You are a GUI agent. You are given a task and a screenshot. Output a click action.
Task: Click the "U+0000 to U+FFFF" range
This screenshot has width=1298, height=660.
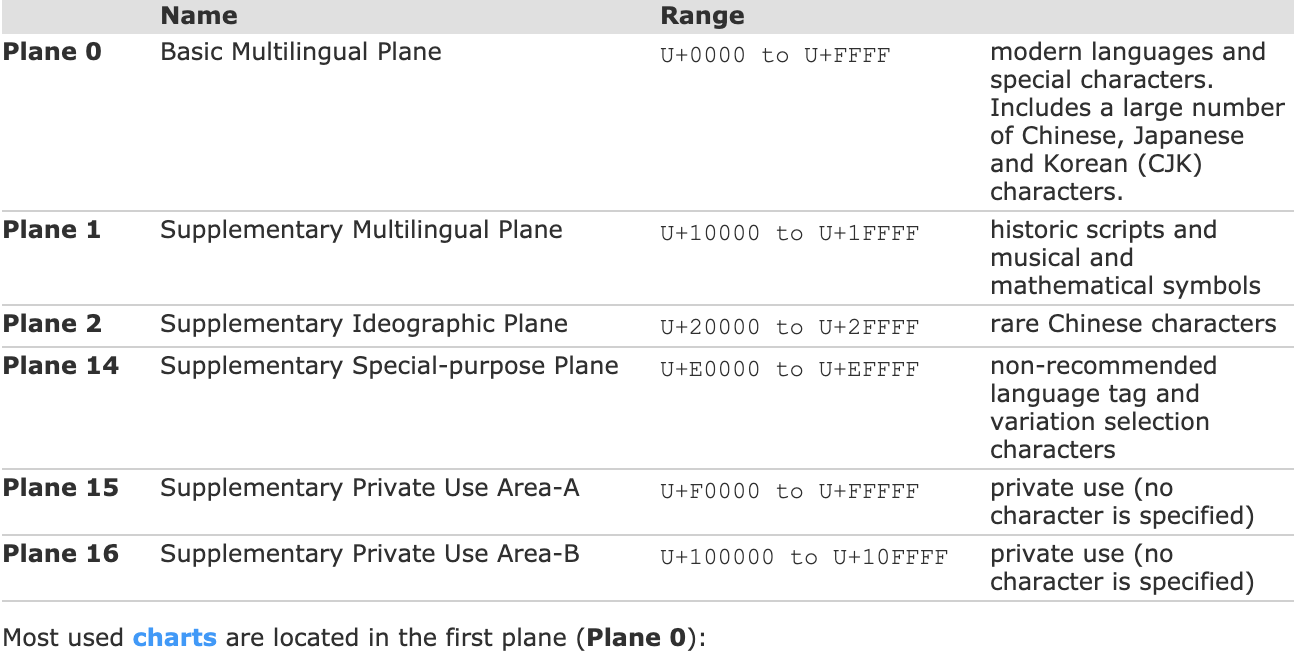774,56
